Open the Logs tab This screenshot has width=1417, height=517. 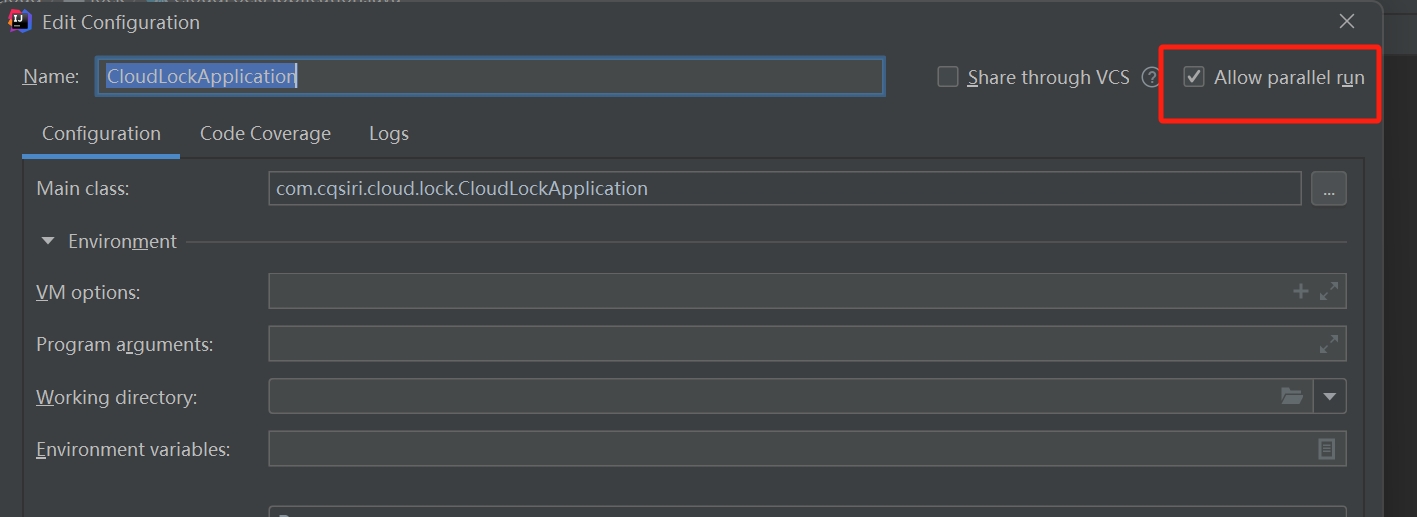[x=388, y=134]
